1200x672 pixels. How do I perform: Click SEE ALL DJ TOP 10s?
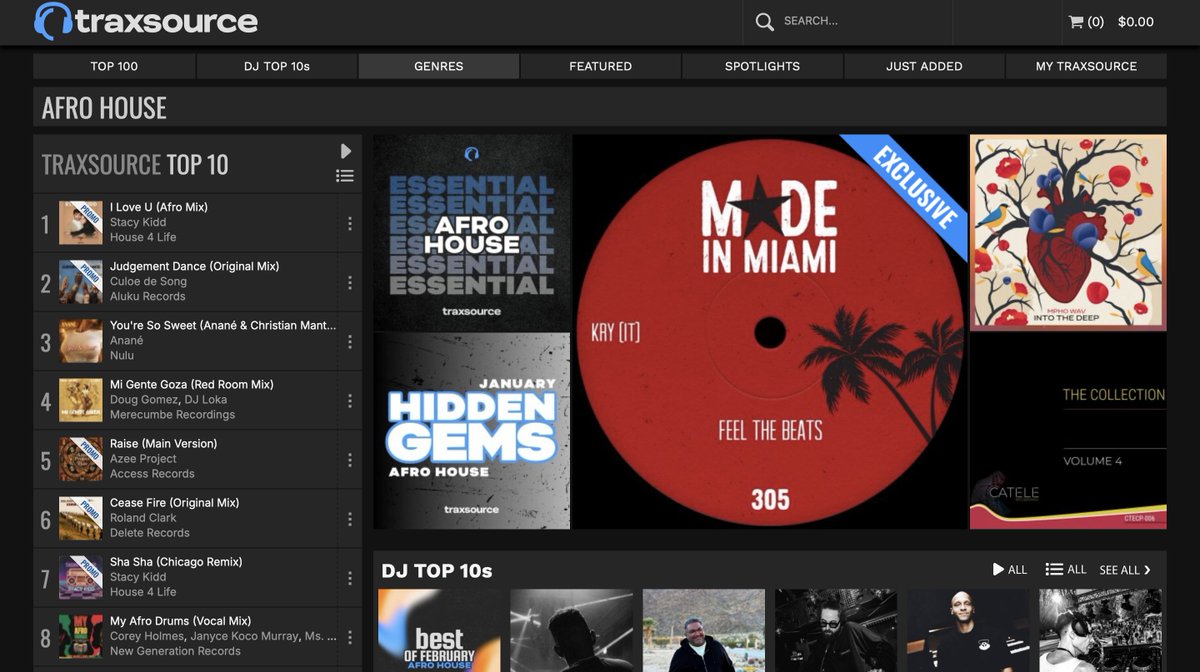pyautogui.click(x=1125, y=570)
